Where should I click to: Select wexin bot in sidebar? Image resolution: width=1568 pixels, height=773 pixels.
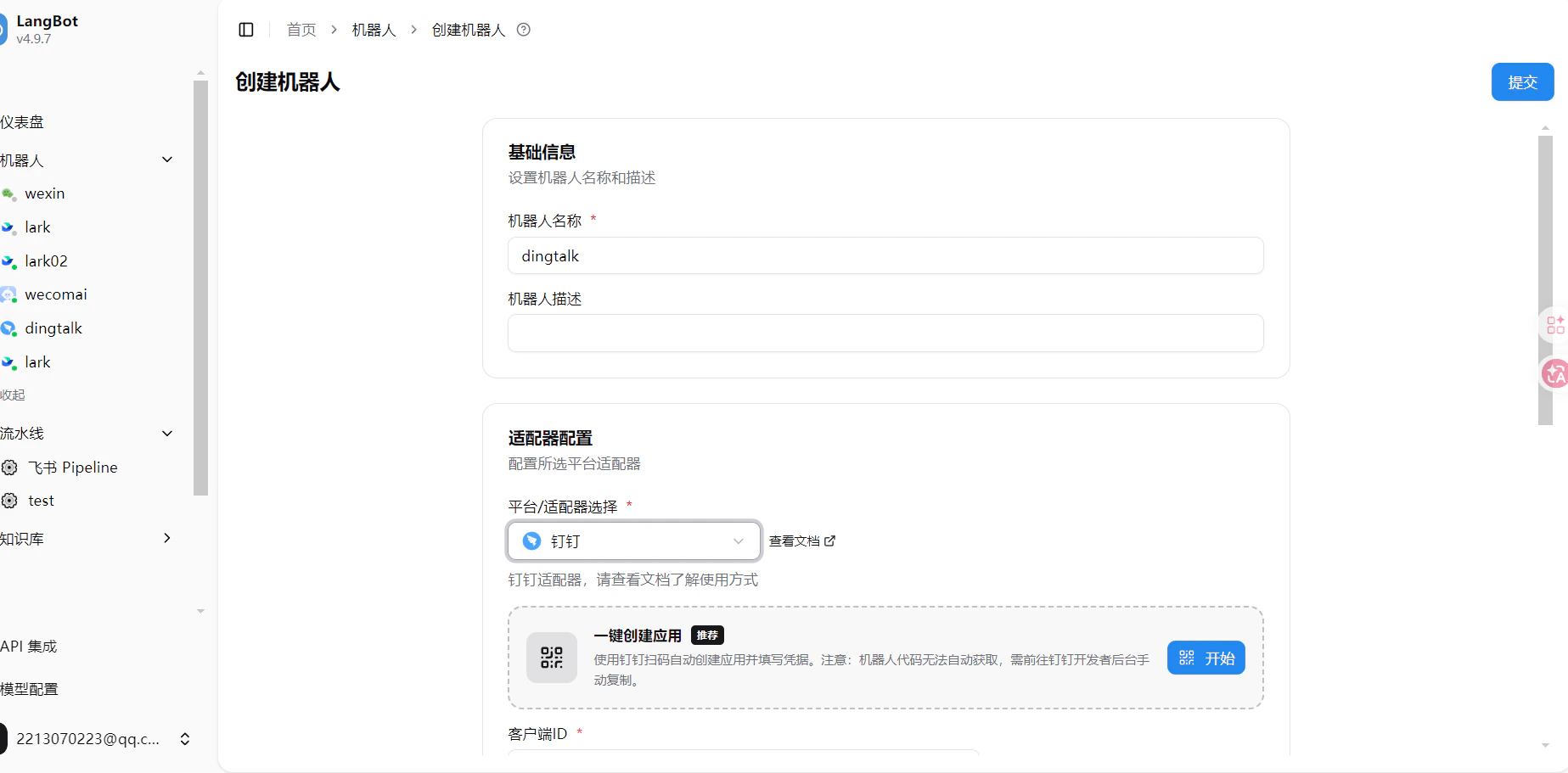pos(45,193)
